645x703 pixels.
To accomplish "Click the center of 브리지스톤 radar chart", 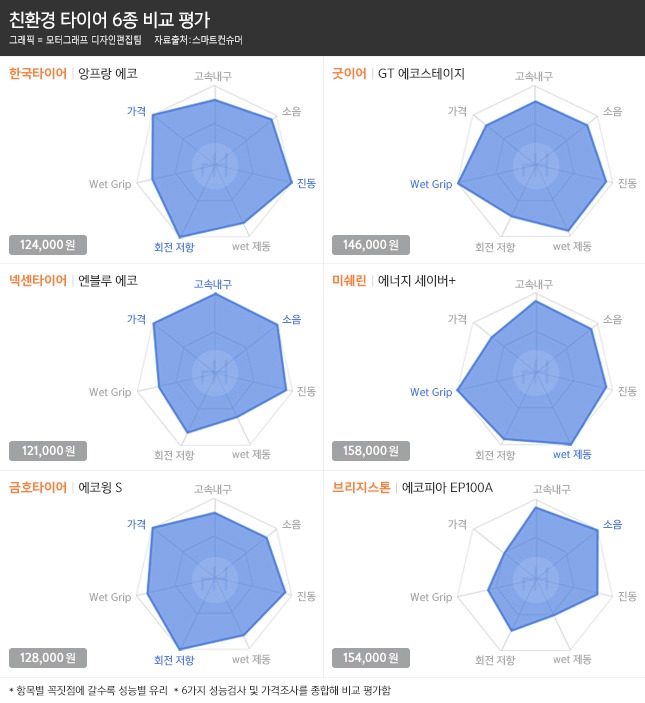I will tap(536, 579).
